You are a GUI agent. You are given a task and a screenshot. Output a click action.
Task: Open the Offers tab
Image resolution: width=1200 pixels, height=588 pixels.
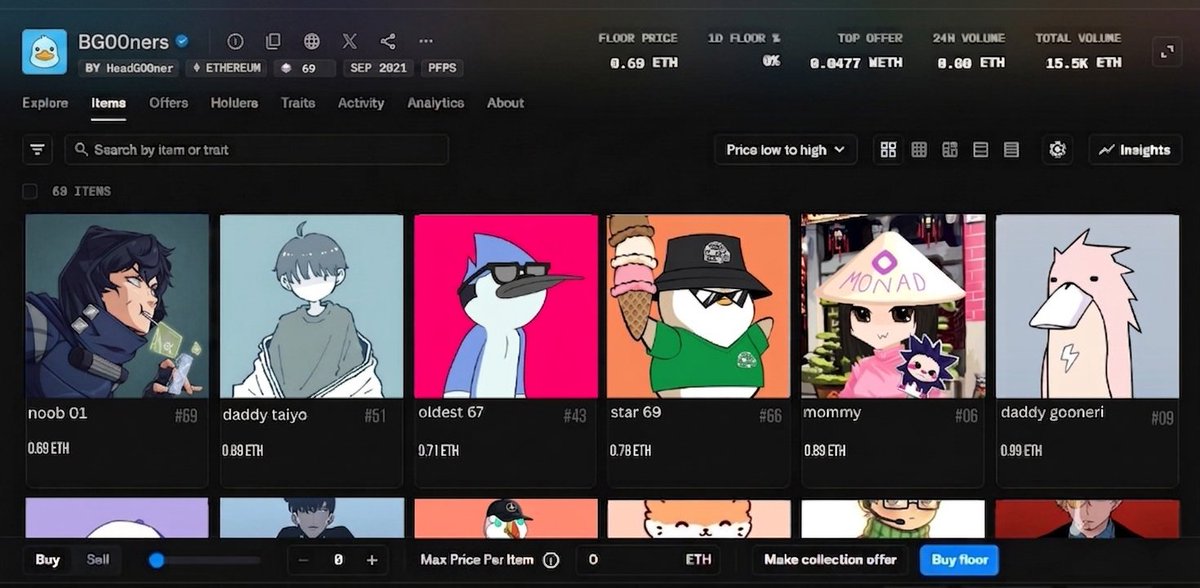coord(169,103)
